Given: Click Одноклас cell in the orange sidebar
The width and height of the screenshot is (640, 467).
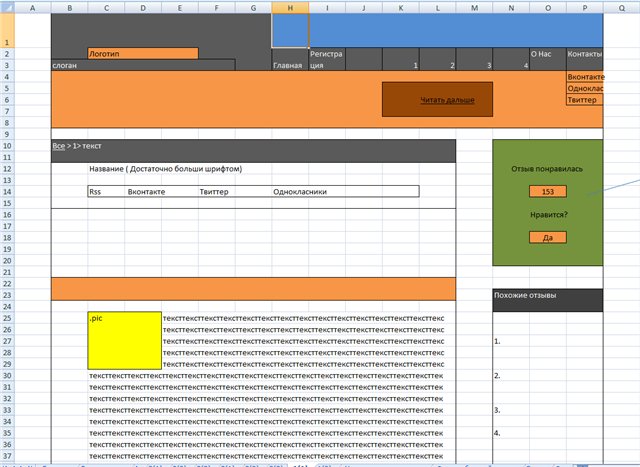Looking at the screenshot, I should click(584, 88).
